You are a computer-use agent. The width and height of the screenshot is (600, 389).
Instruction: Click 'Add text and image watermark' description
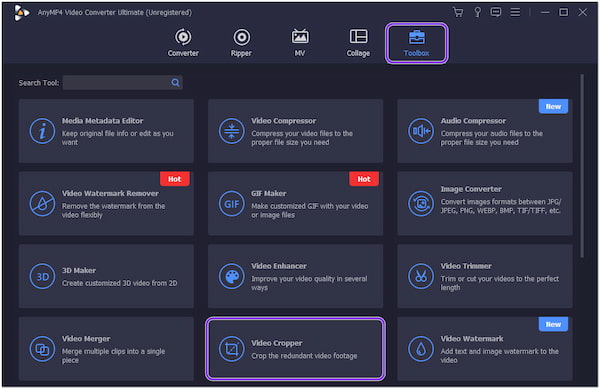(499, 355)
